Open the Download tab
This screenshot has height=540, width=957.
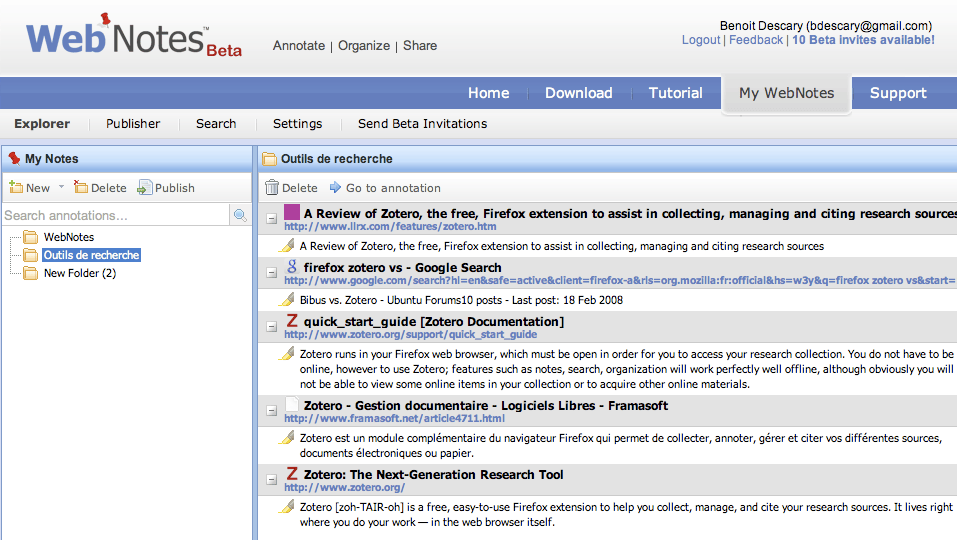578,93
